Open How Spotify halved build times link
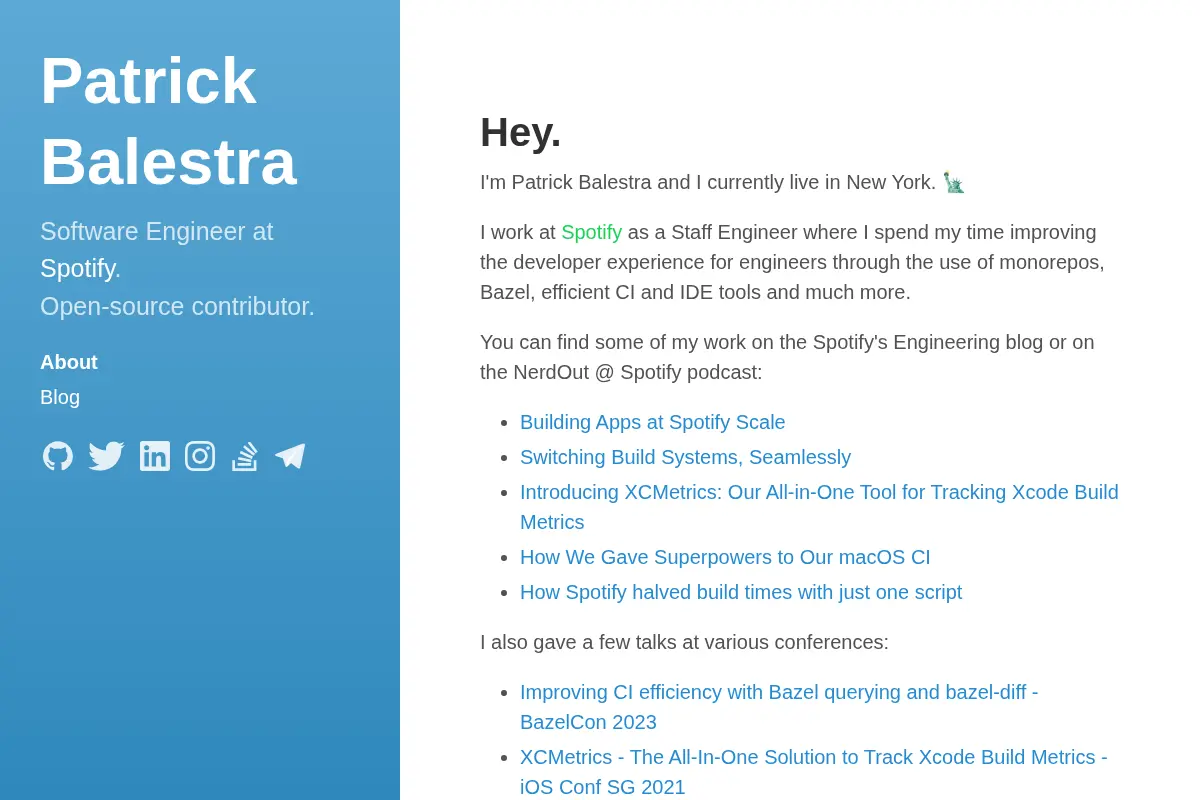The image size is (1200, 800). (x=741, y=592)
